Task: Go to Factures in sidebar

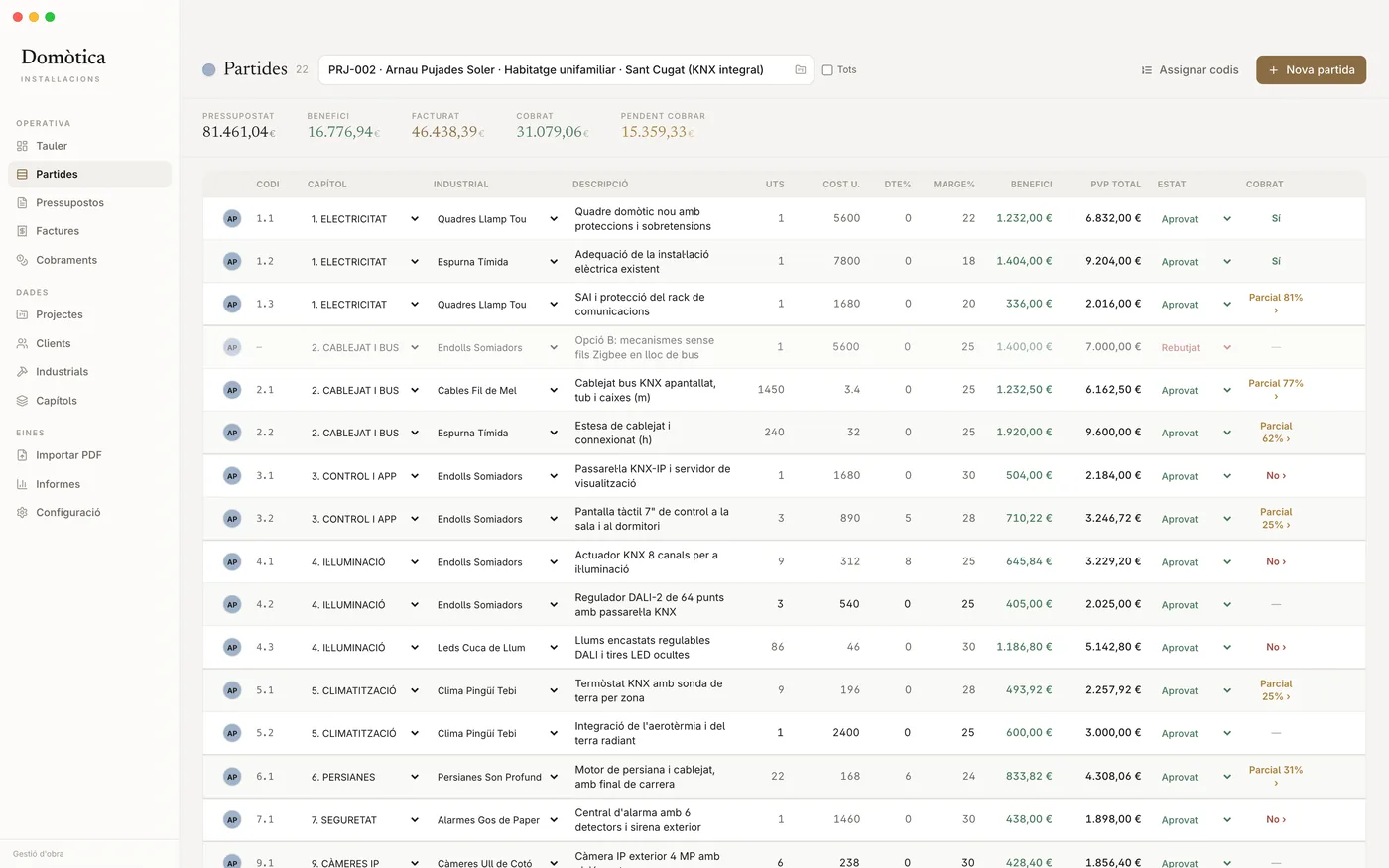Action: point(89,231)
